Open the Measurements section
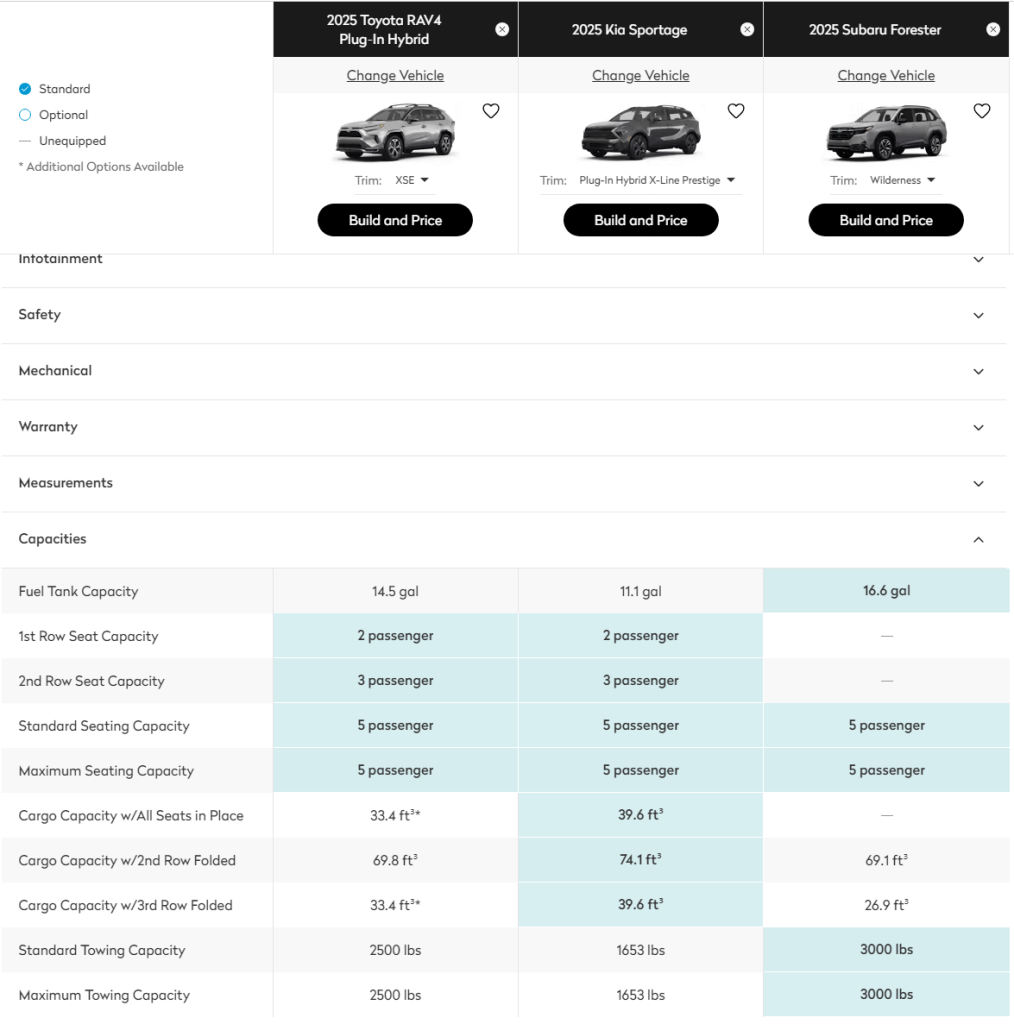This screenshot has width=1014, height=1024. coord(978,483)
